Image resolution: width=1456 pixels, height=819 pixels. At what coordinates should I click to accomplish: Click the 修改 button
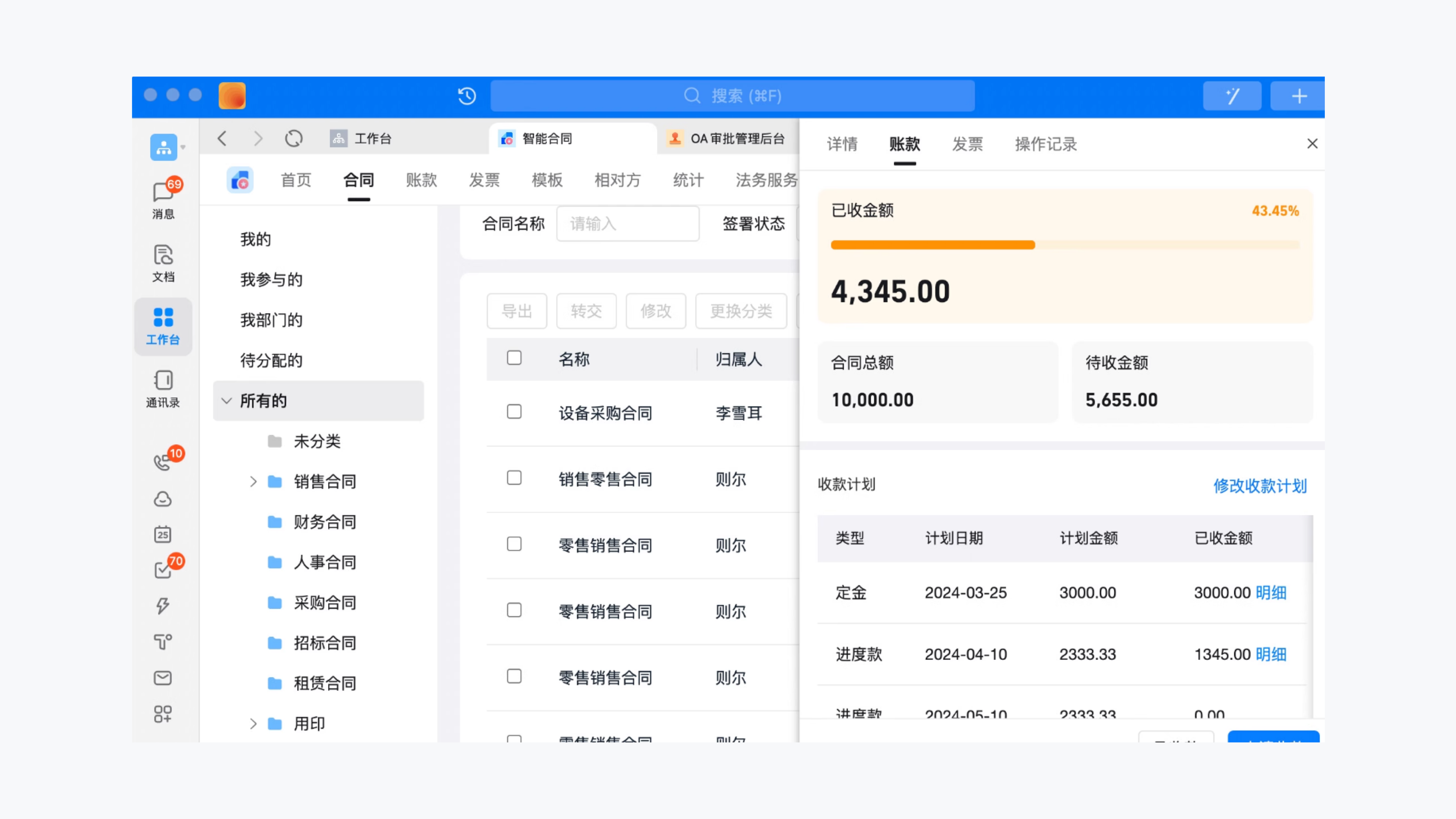656,311
